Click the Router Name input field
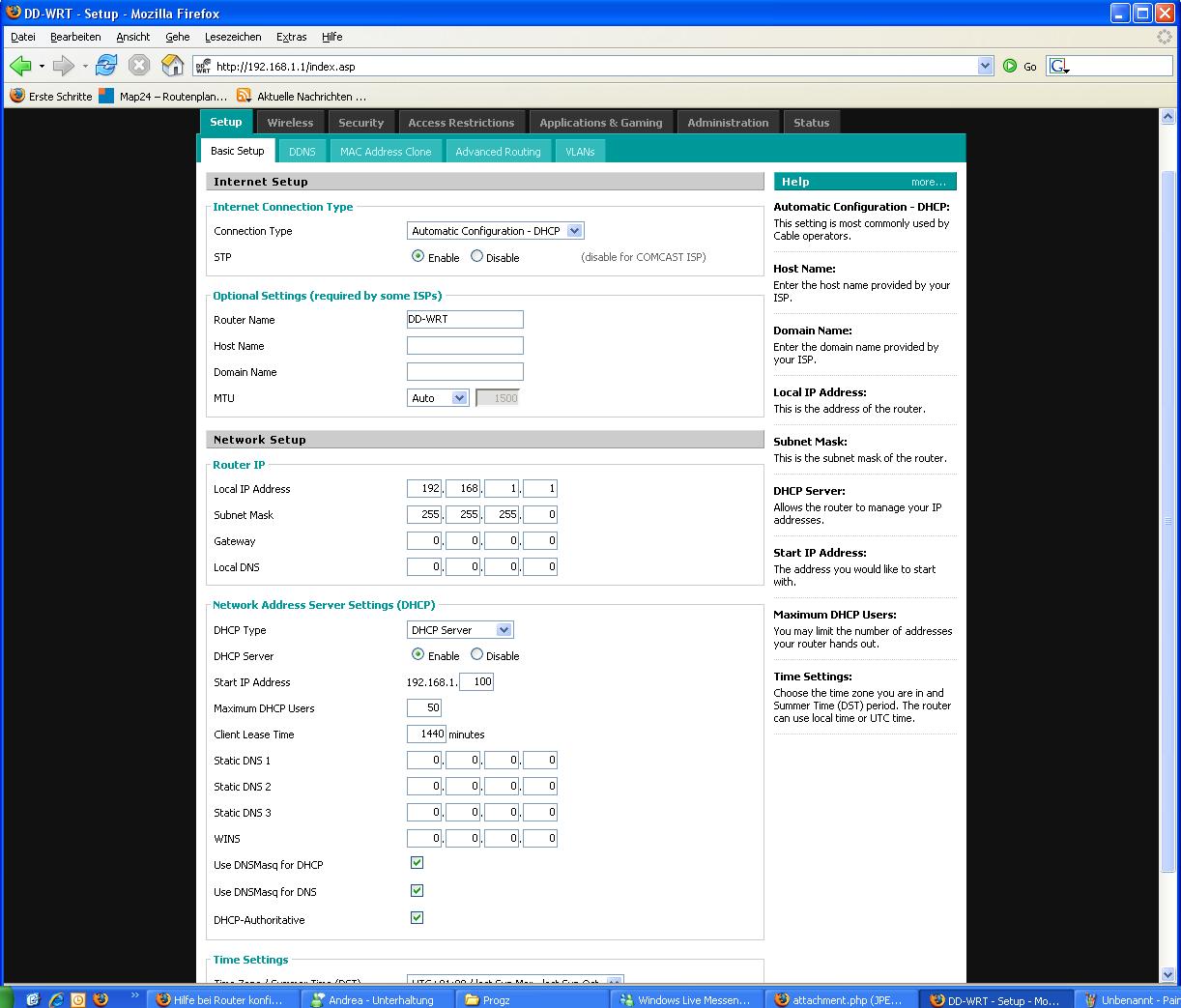This screenshot has height=1008, width=1181. point(465,319)
